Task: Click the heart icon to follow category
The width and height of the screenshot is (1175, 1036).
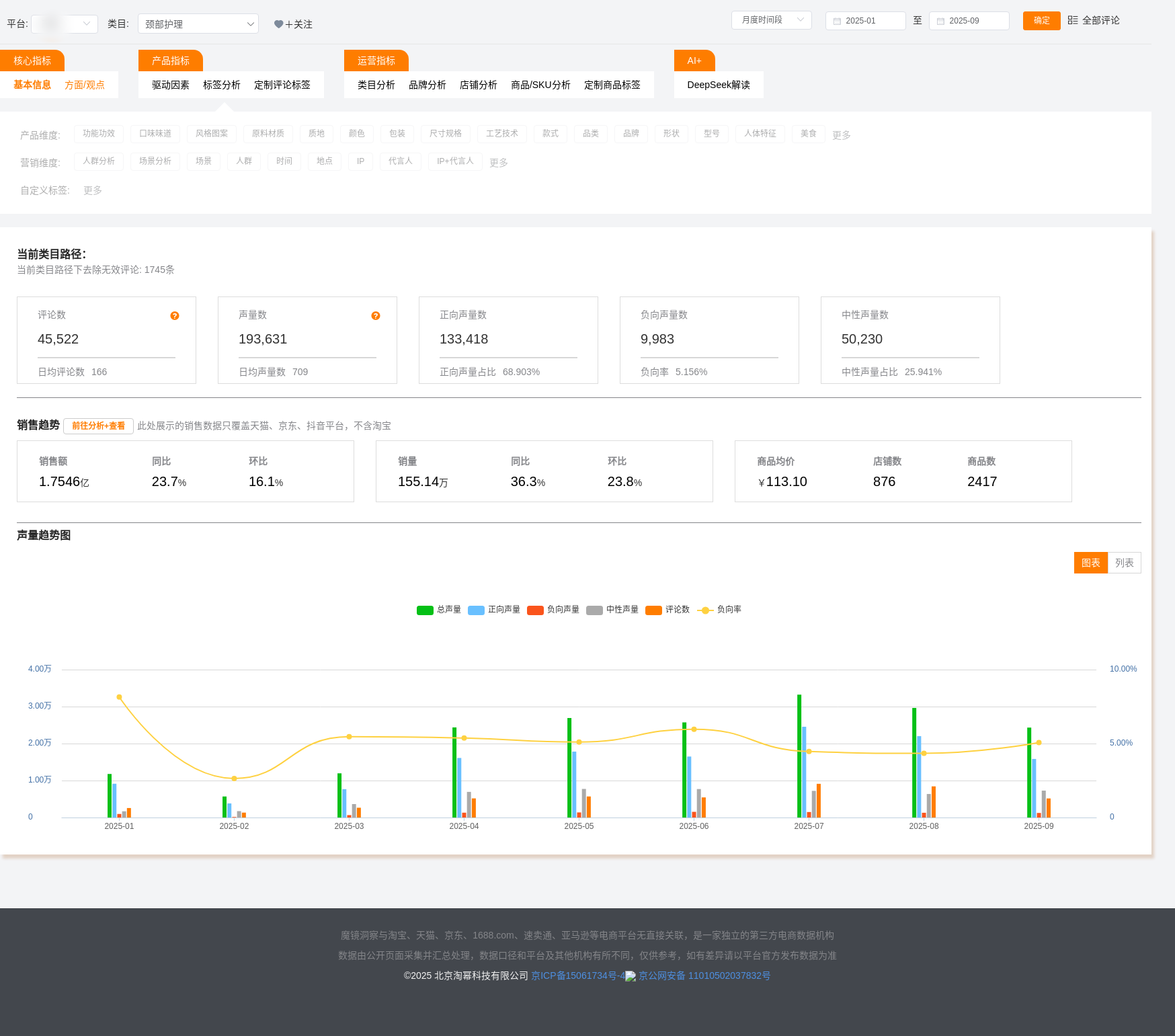Action: pos(278,24)
